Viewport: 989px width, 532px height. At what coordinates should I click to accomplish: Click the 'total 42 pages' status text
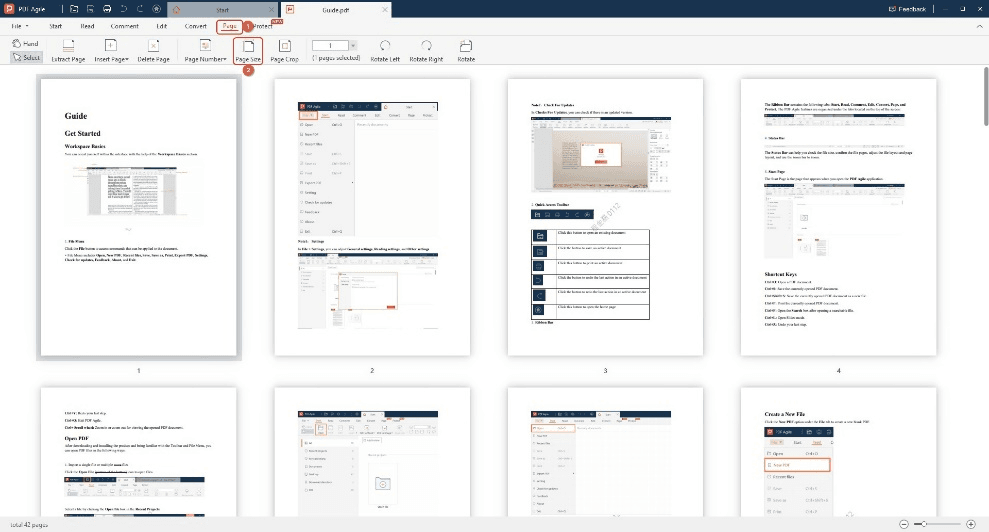[x=29, y=524]
